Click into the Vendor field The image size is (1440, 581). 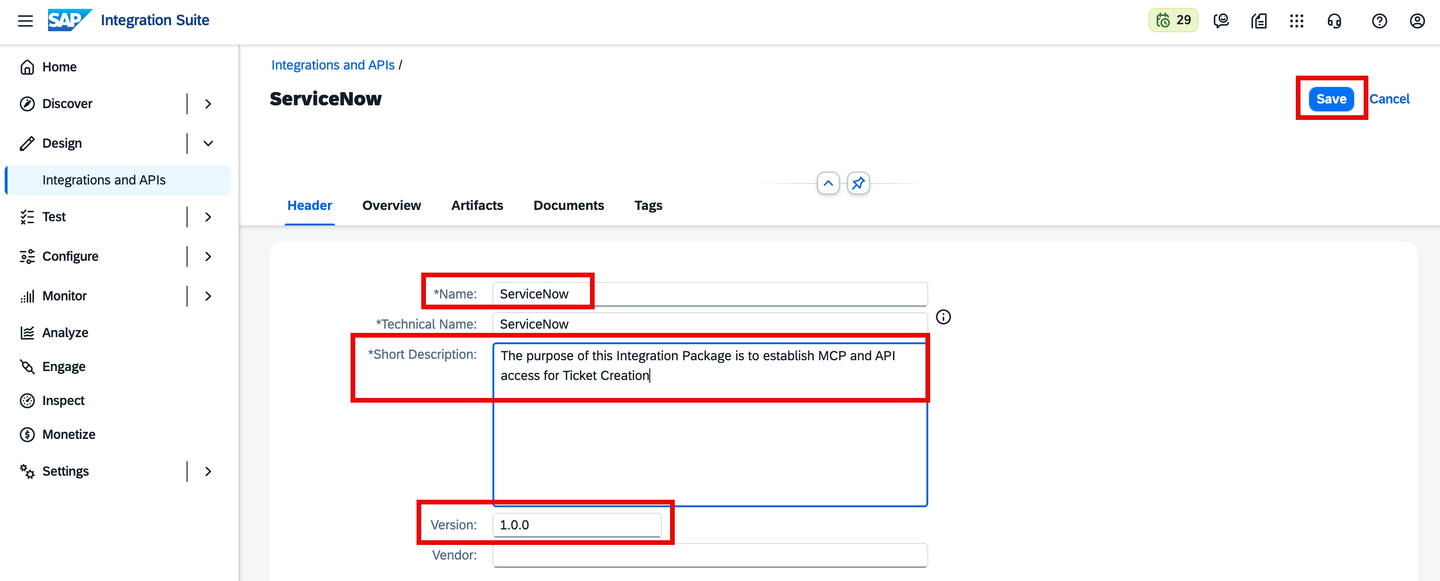coord(710,555)
